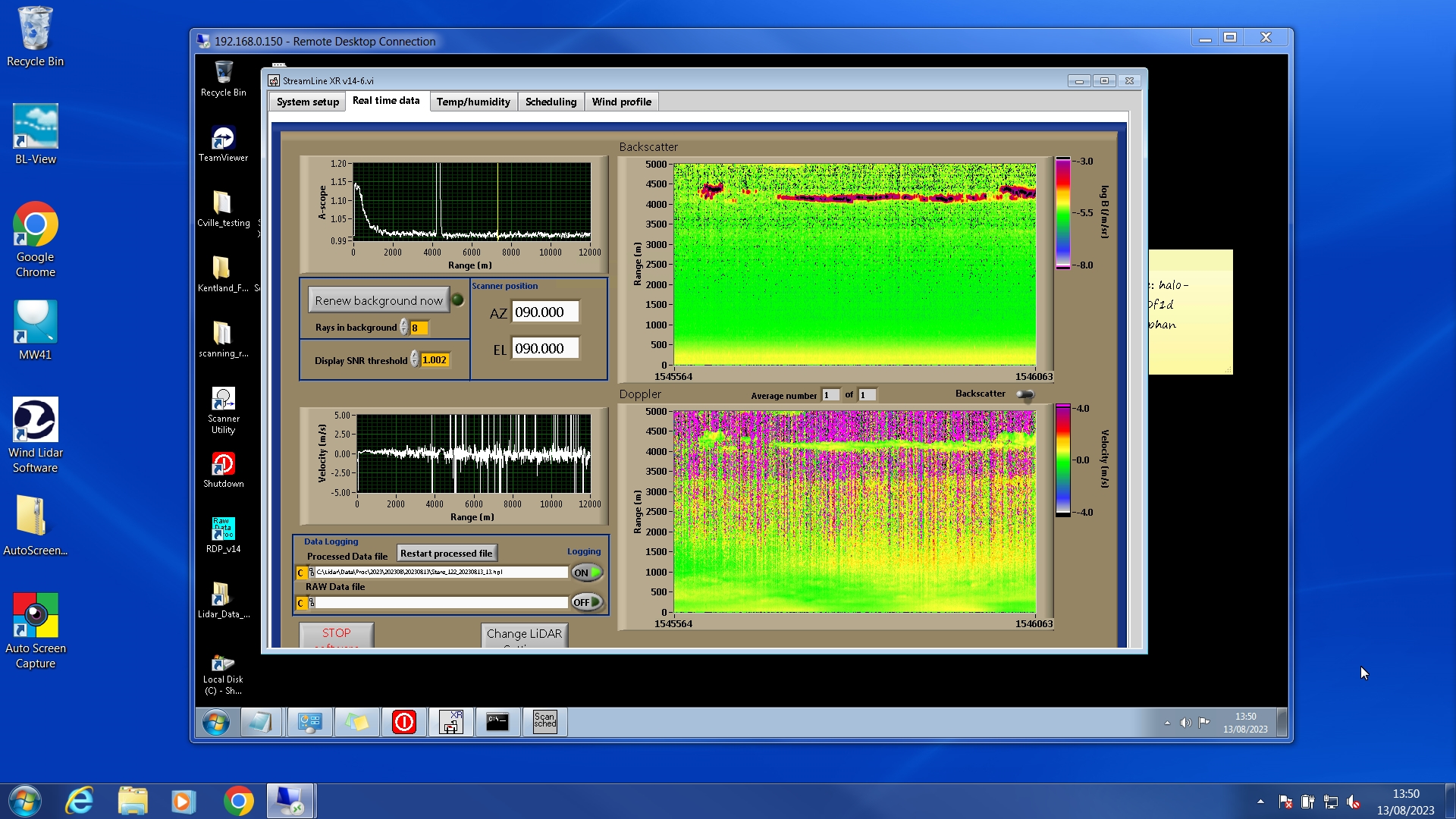
Task: Open the Scanner Utility desktop shortcut
Action: pos(223,400)
